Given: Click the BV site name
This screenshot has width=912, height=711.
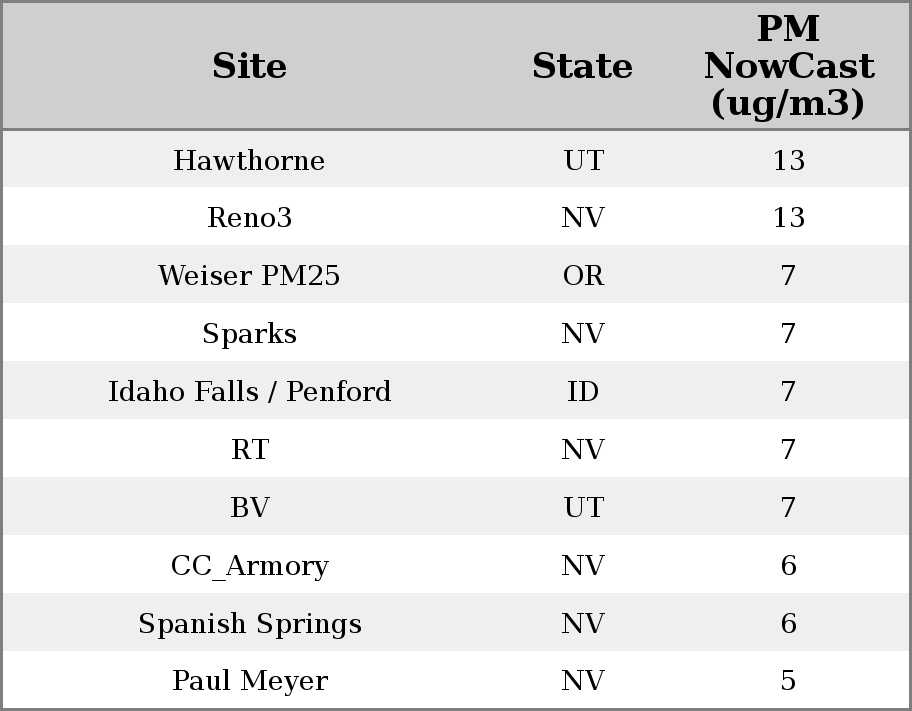Looking at the screenshot, I should click(249, 508).
